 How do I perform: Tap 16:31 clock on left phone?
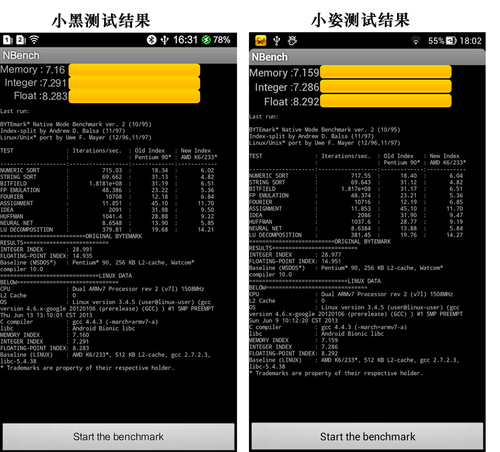click(x=185, y=40)
